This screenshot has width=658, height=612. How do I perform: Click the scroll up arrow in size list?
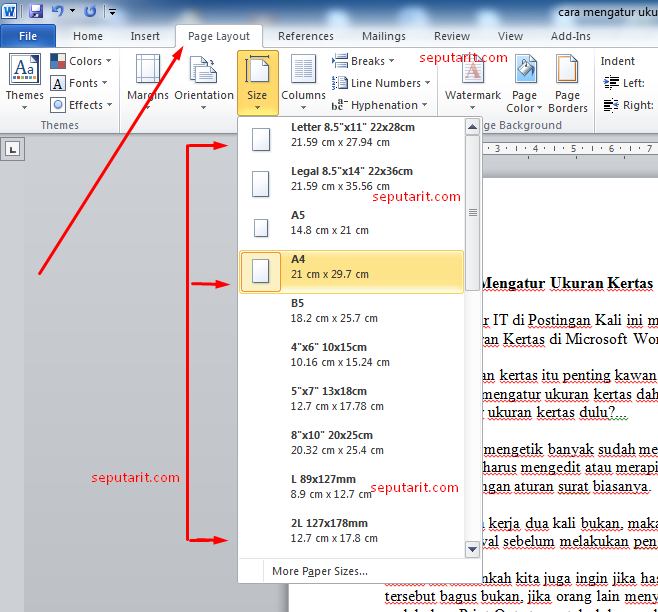coord(473,126)
